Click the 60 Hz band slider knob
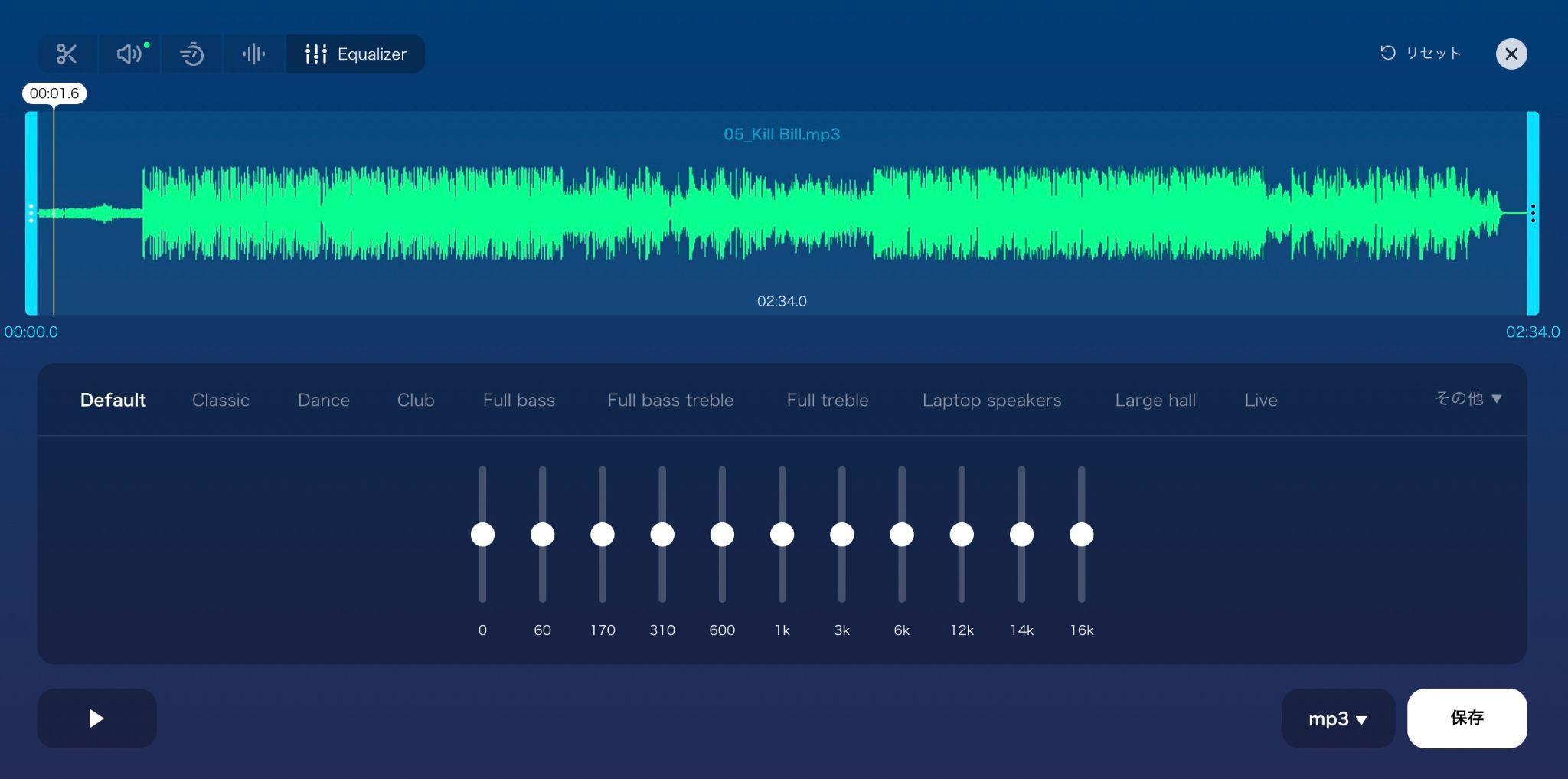This screenshot has height=779, width=1568. tap(542, 534)
